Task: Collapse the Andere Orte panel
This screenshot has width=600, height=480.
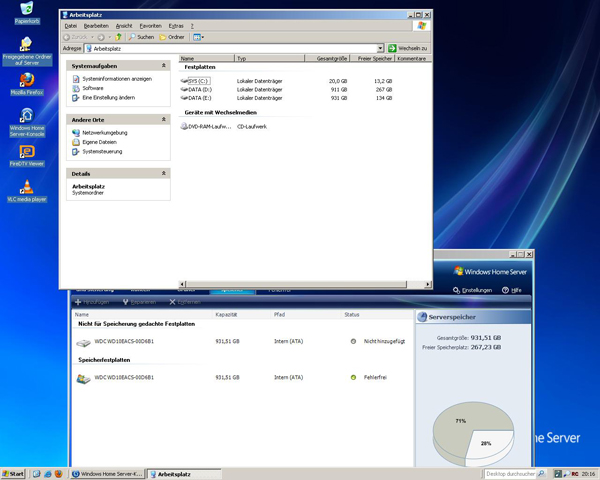Action: [x=163, y=119]
